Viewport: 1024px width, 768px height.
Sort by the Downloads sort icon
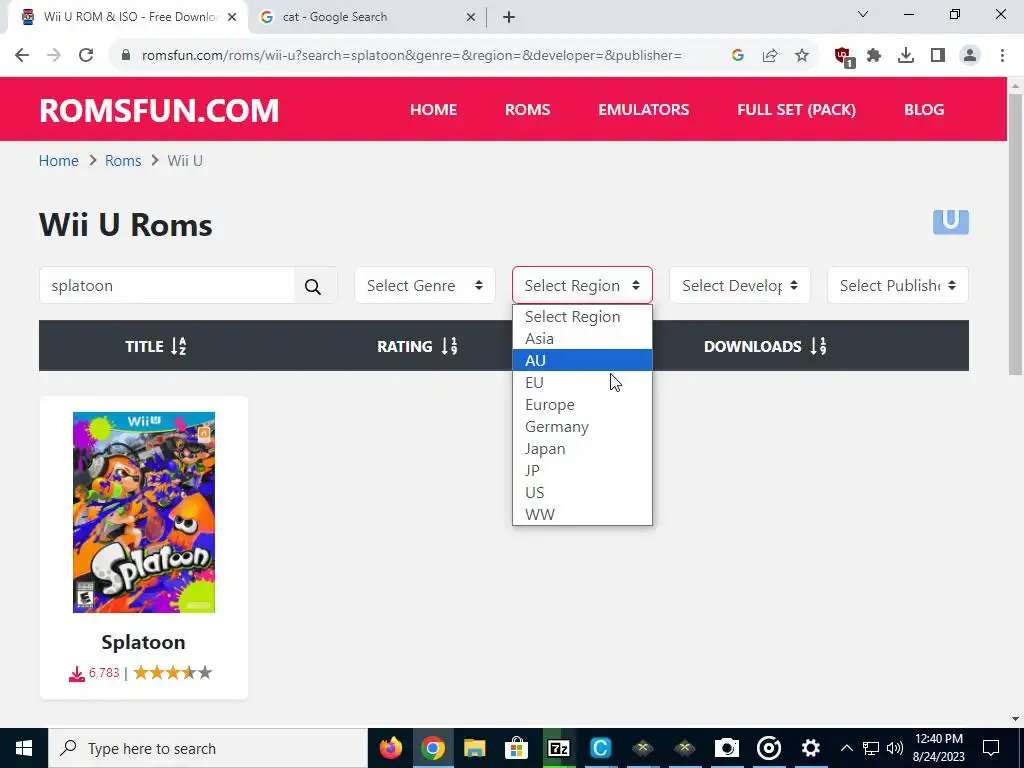(819, 346)
